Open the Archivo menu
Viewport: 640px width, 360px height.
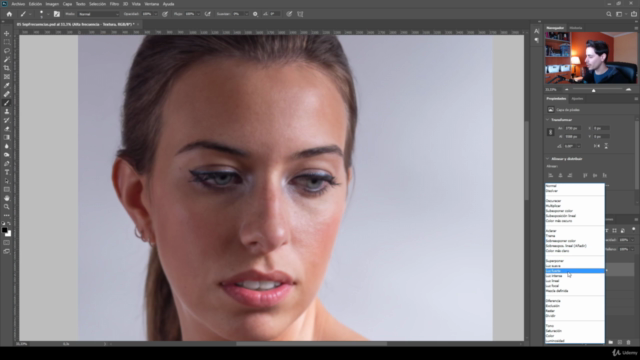tap(18, 4)
